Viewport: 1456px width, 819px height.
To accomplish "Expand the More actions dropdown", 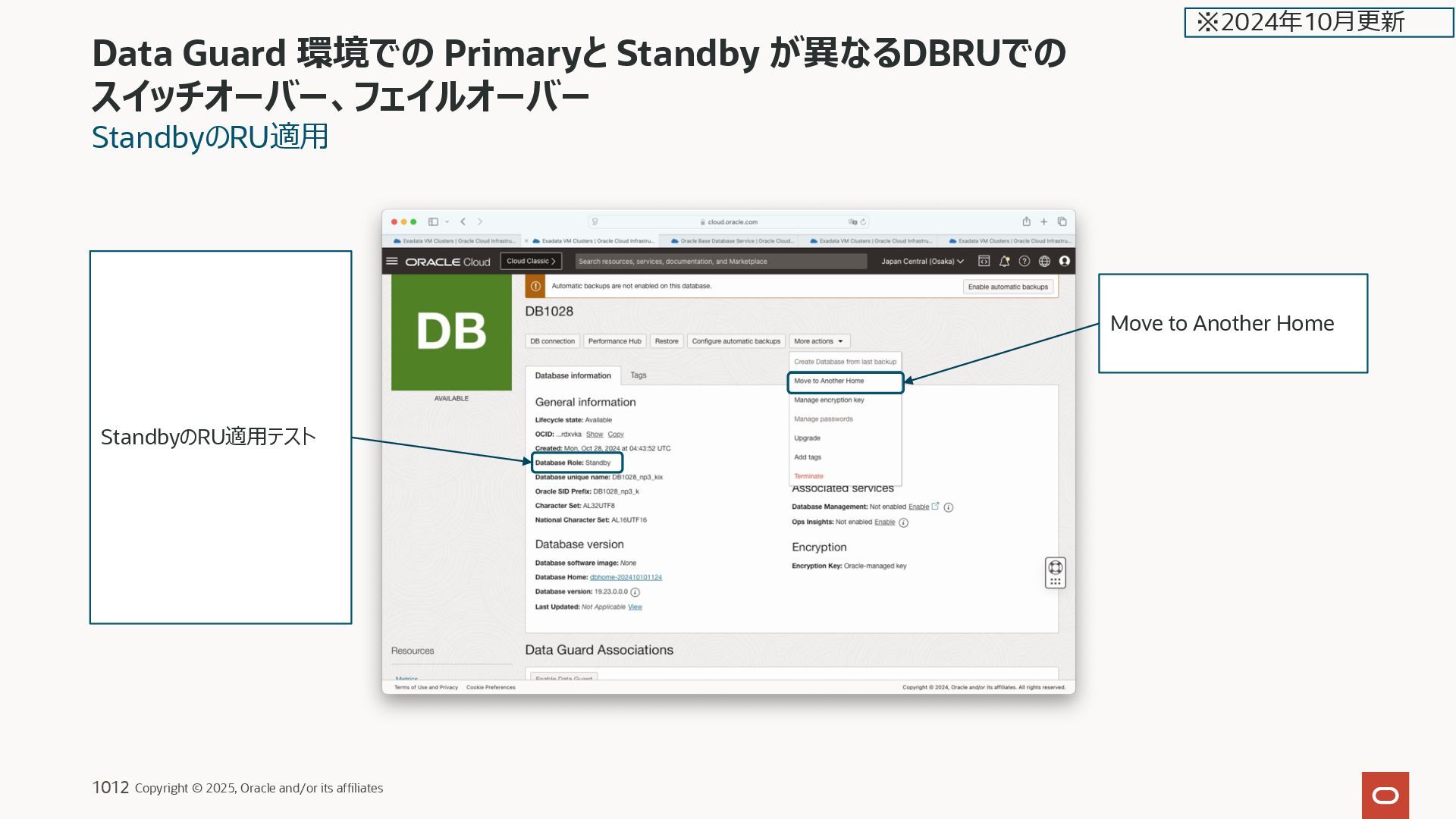I will click(x=819, y=341).
